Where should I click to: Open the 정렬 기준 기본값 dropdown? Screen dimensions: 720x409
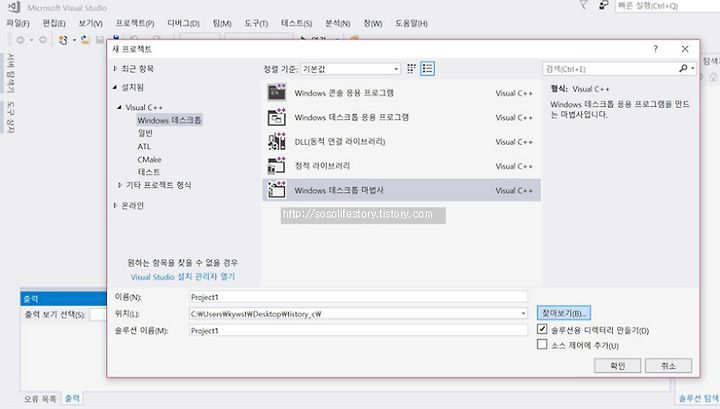[x=350, y=69]
